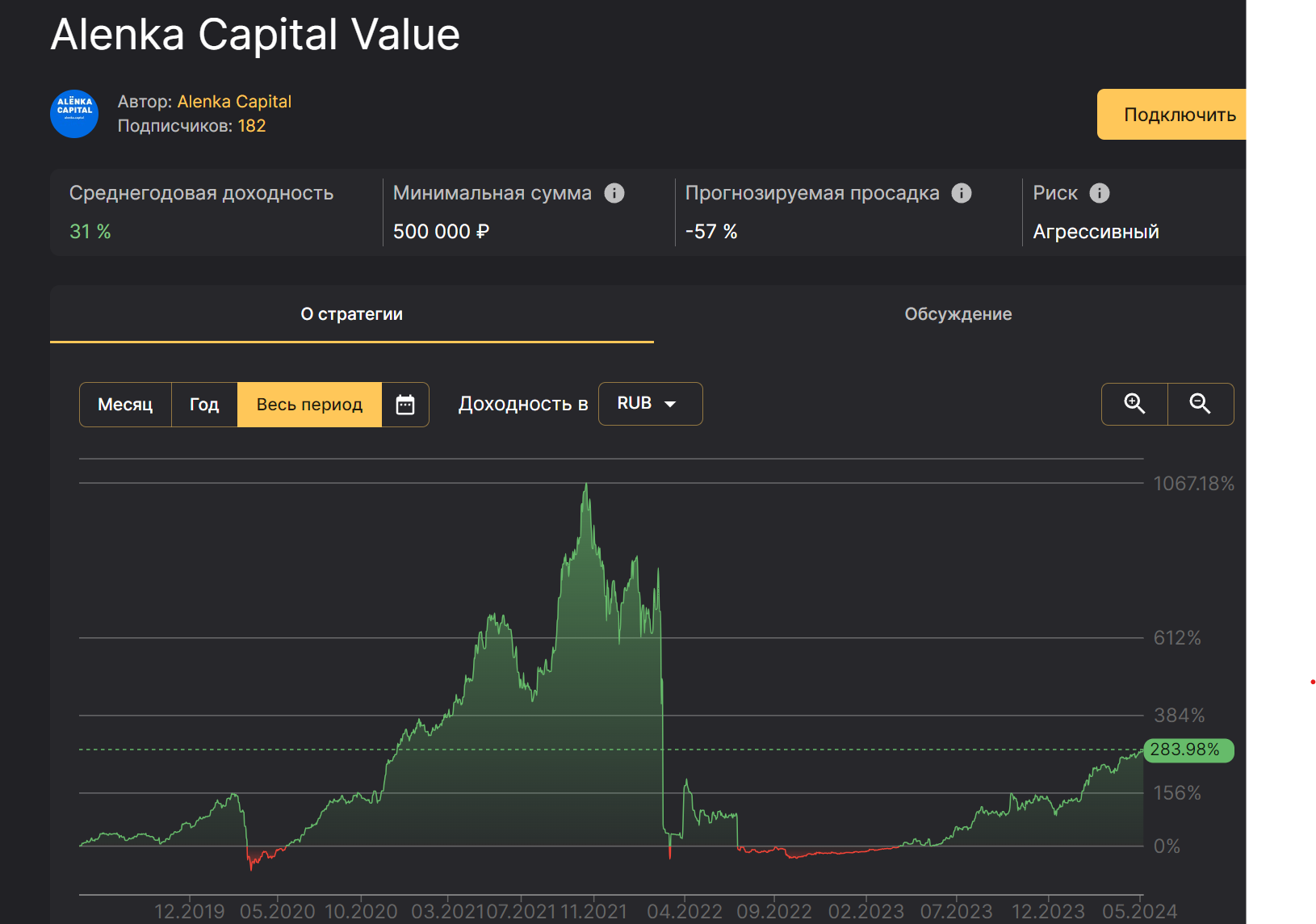Click the 10.2020 date axis label
The image size is (1316, 924).
[x=361, y=912]
